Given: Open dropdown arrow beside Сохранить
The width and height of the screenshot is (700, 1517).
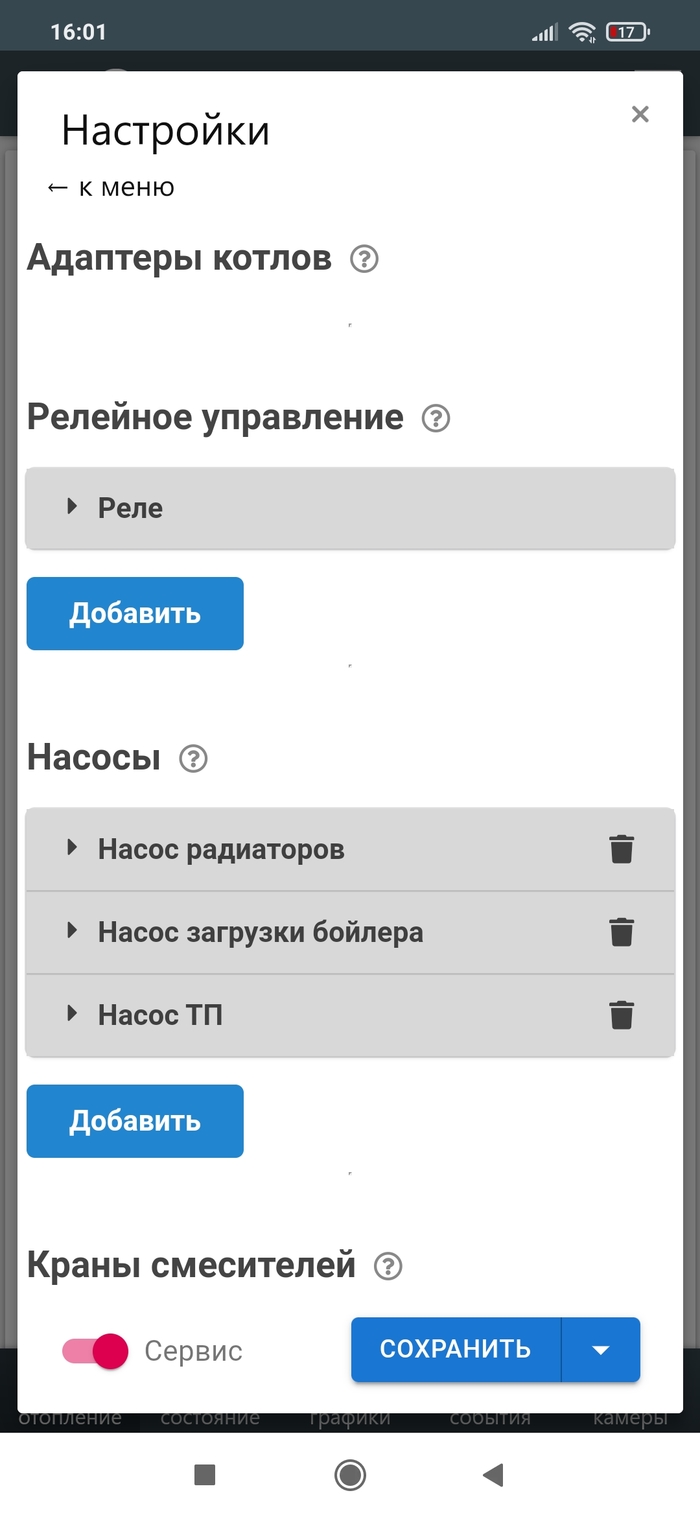Looking at the screenshot, I should (600, 1350).
